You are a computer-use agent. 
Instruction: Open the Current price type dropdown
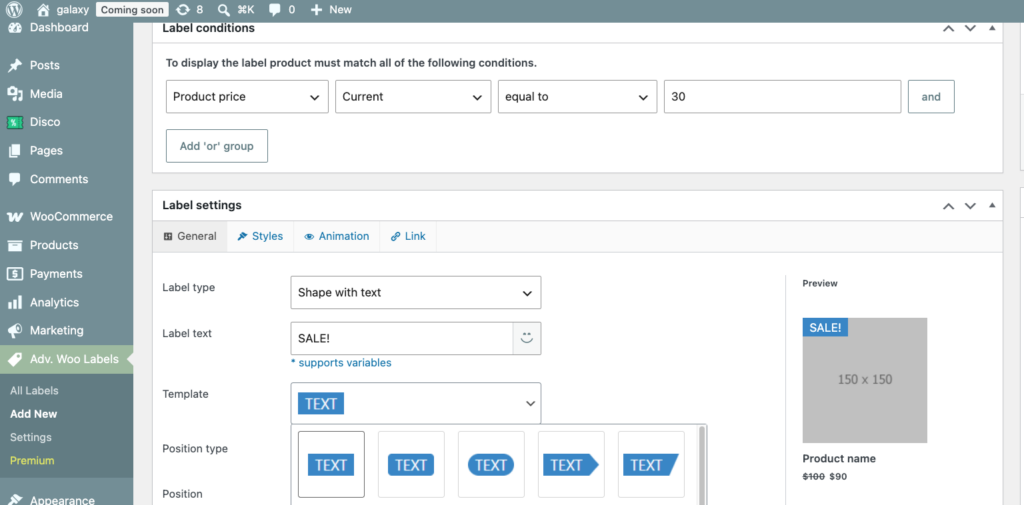coord(413,97)
